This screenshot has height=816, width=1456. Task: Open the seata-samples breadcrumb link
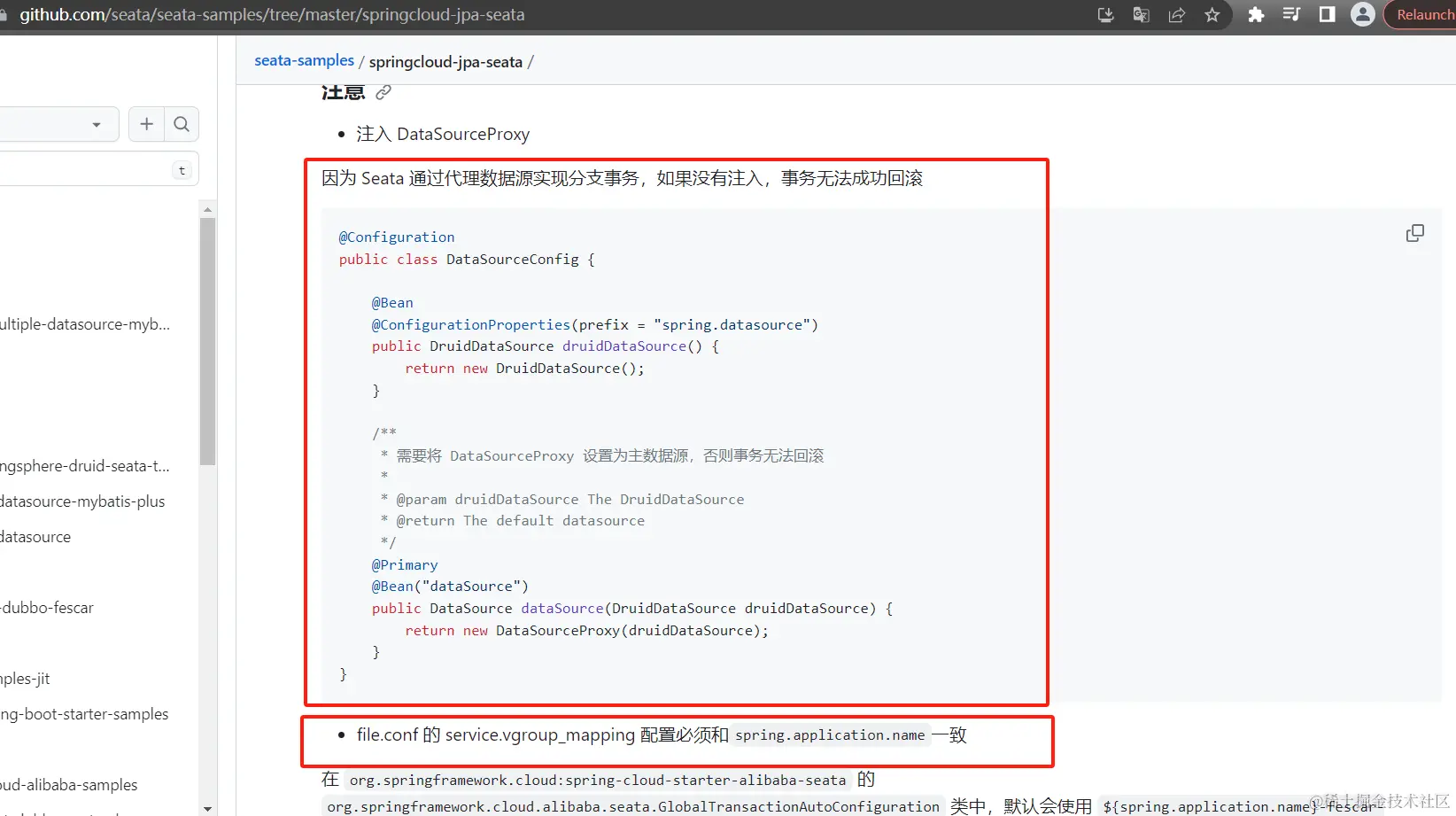coord(304,61)
